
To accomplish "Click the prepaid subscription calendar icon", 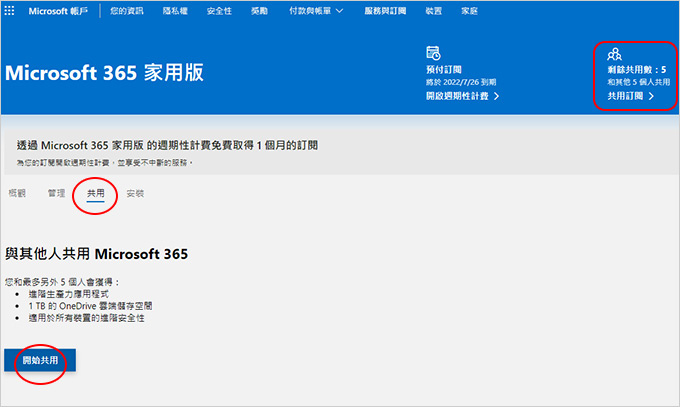I will tap(433, 53).
